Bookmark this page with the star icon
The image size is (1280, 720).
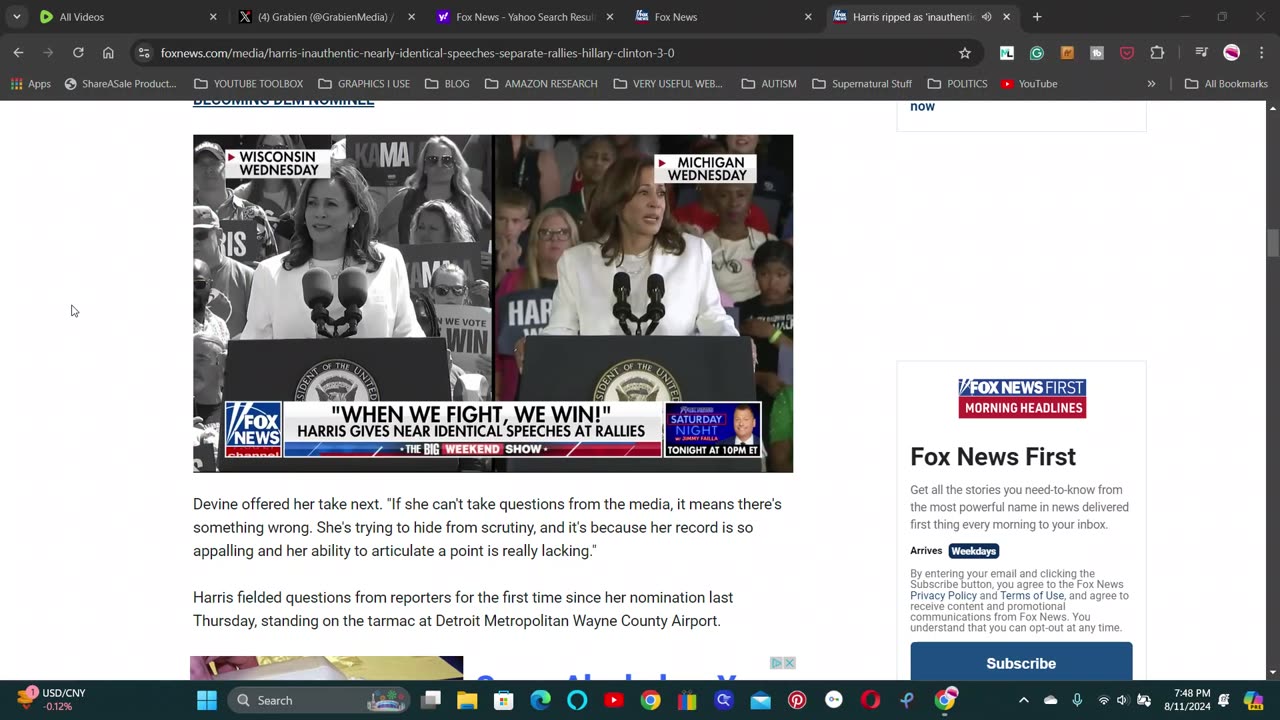tap(965, 53)
